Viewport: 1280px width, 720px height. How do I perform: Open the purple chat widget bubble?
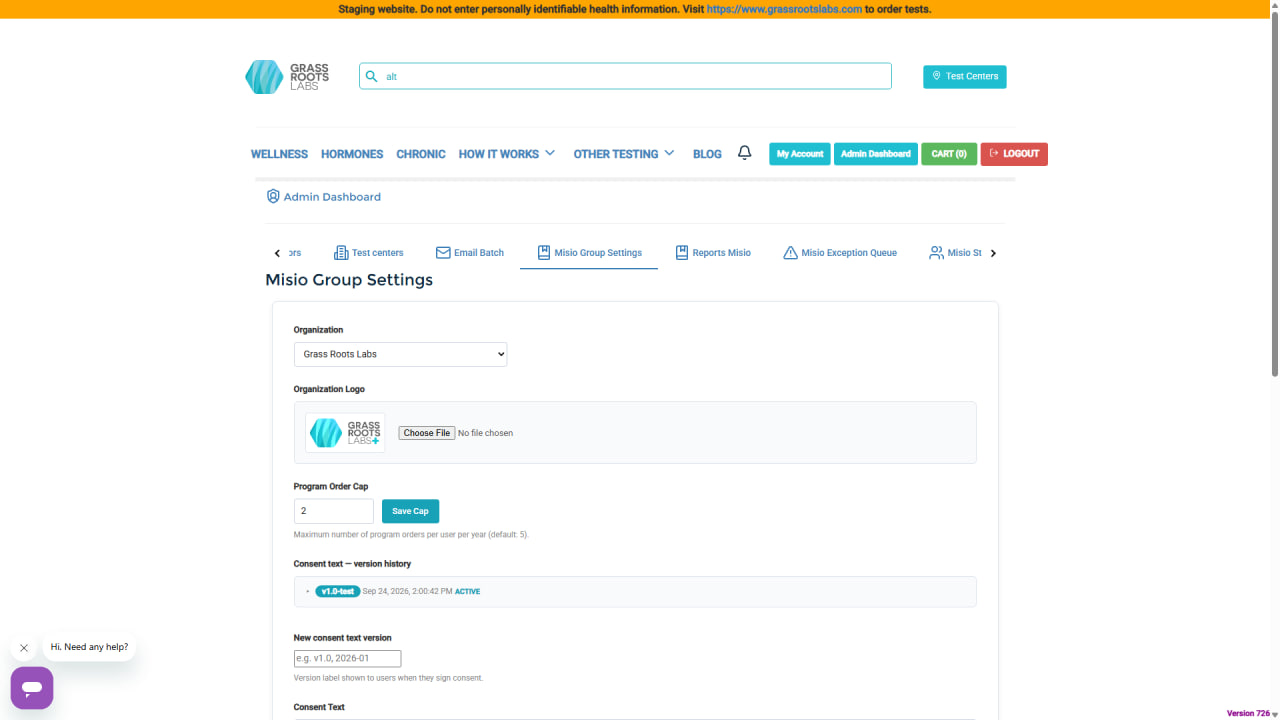click(x=32, y=688)
